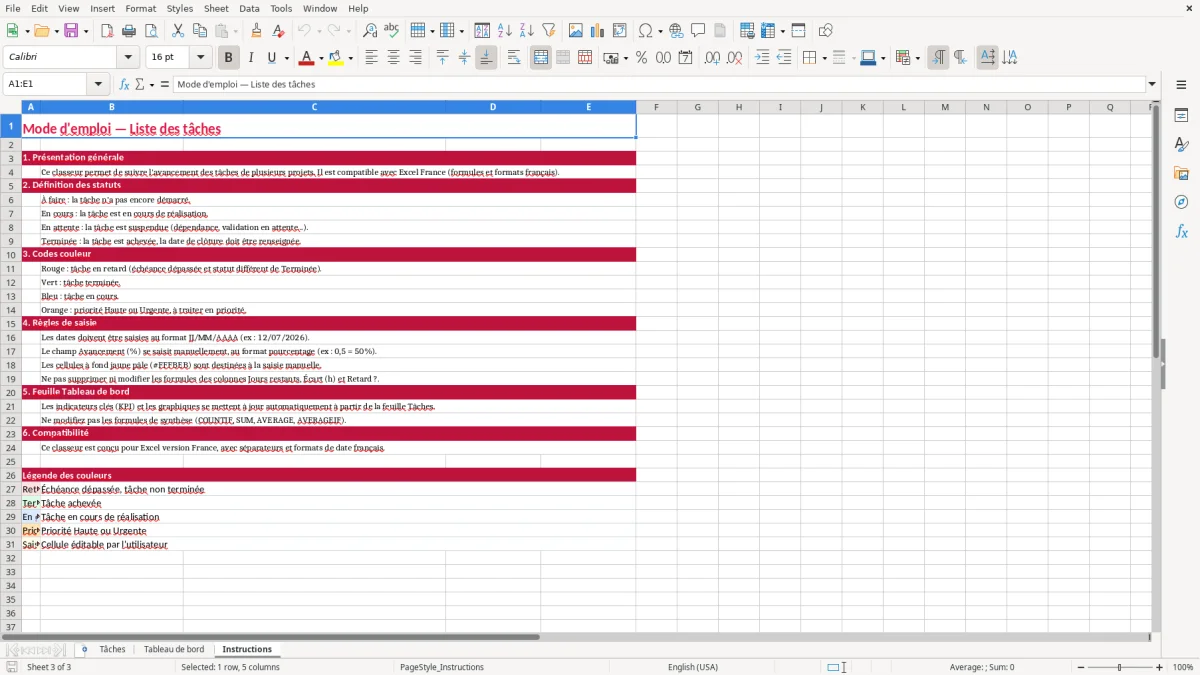Toggle Right-To-Left paragraph direction
Viewport: 1200px width, 675px height.
pyautogui.click(x=960, y=58)
